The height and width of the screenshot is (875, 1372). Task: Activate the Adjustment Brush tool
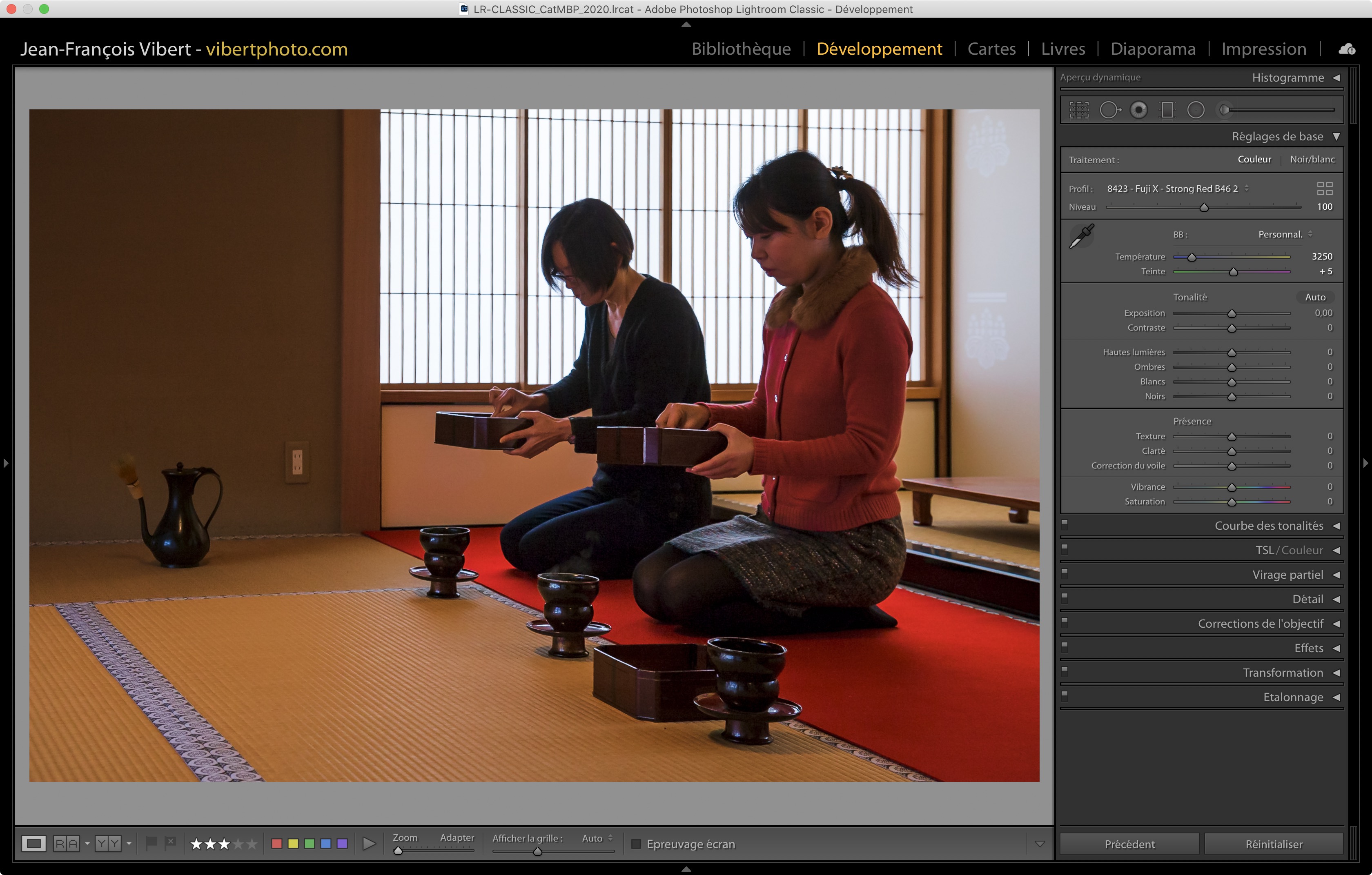[1225, 110]
